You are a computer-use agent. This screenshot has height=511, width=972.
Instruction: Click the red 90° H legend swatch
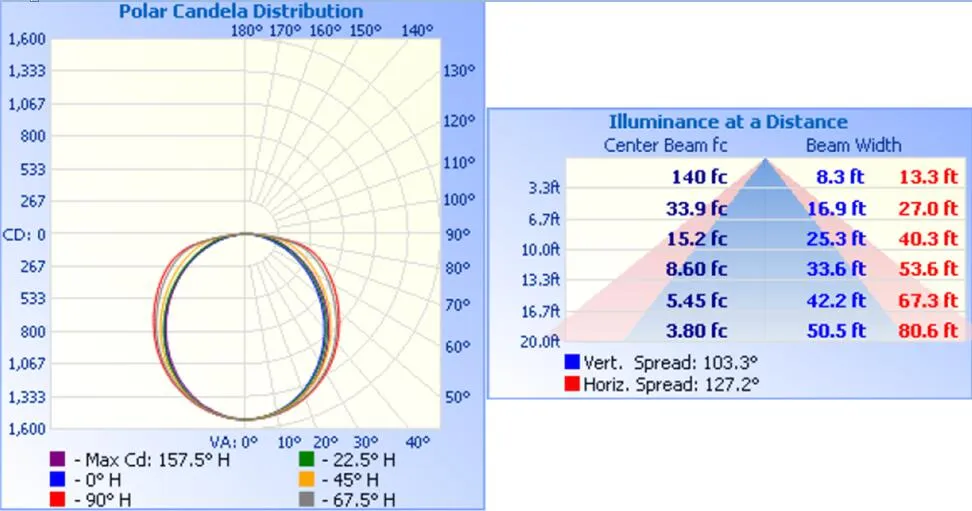tap(57, 499)
